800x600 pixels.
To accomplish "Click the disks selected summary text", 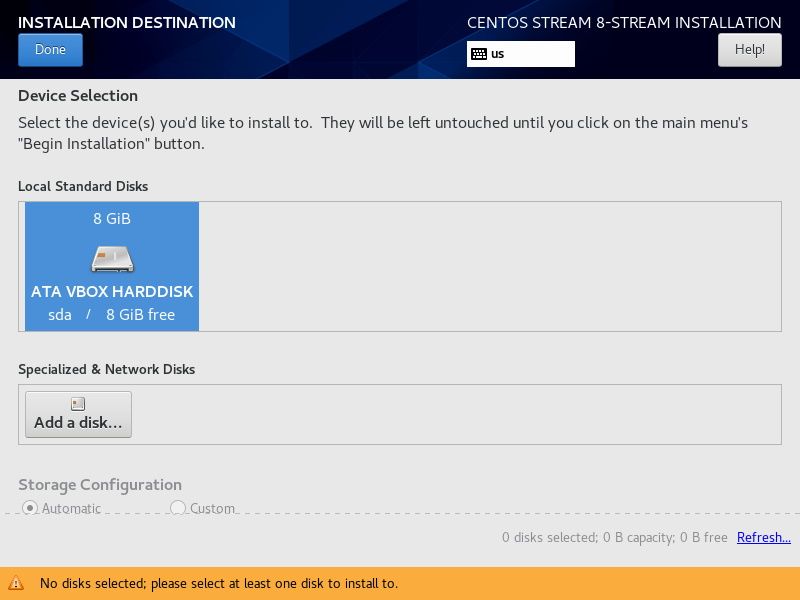I will [x=614, y=537].
